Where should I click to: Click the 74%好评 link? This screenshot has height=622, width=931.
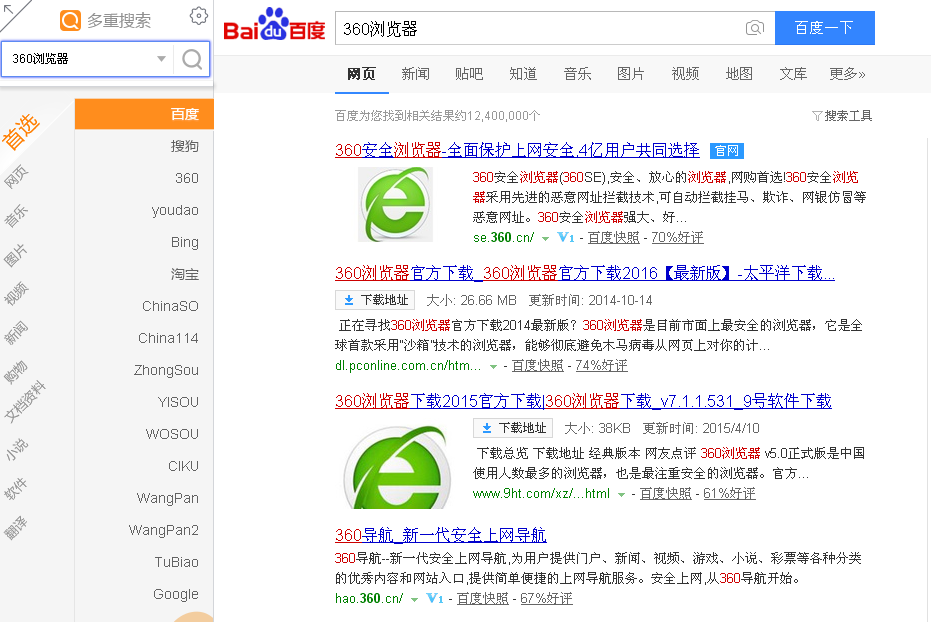click(x=601, y=366)
